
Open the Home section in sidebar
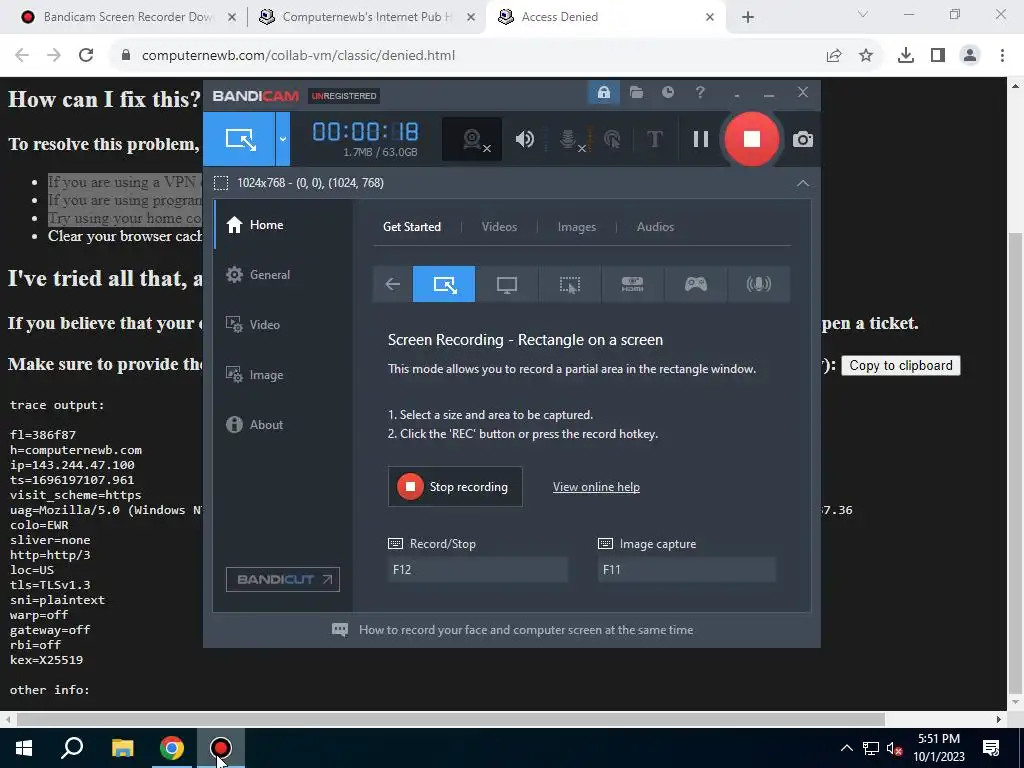click(x=283, y=225)
